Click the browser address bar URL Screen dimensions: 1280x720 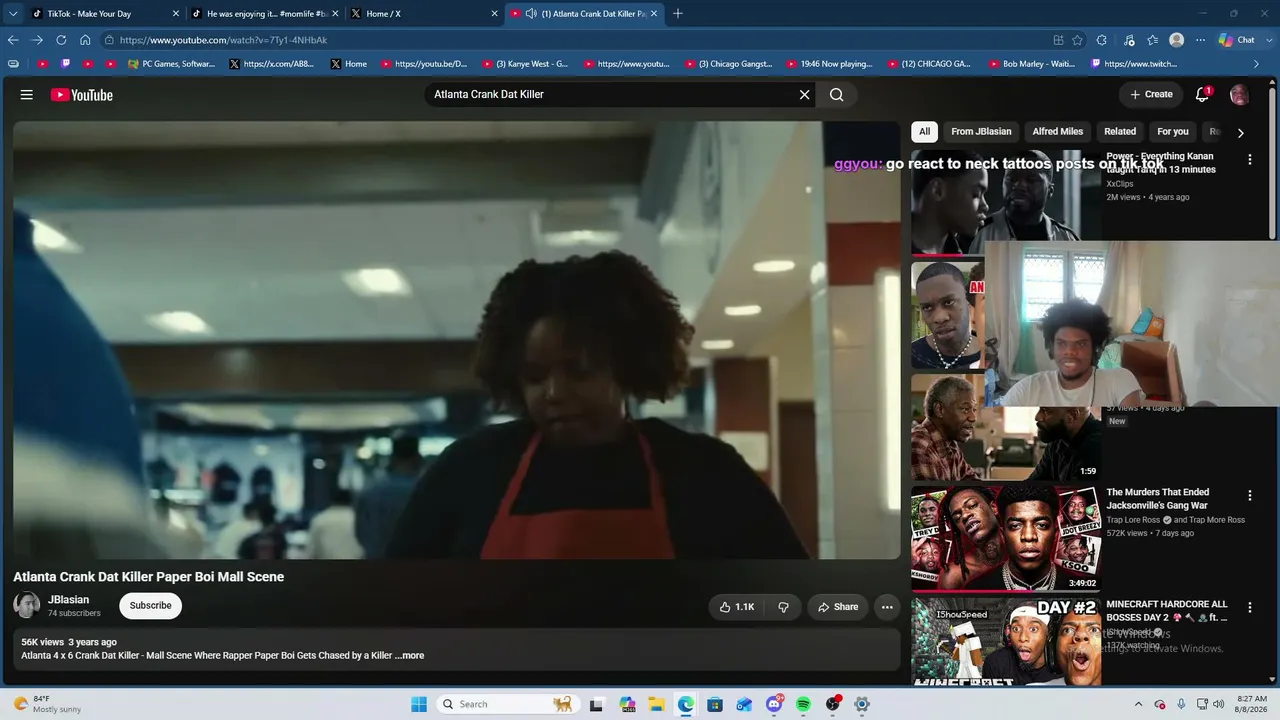click(223, 40)
